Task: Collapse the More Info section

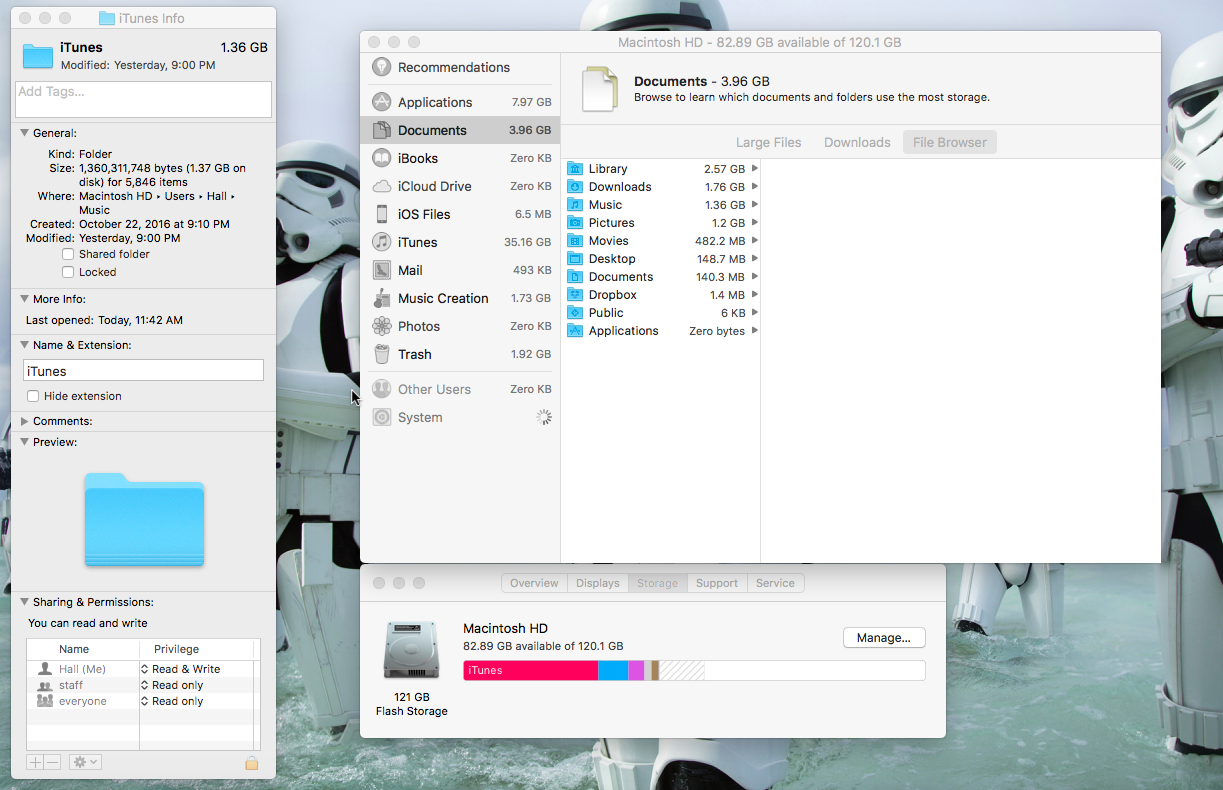Action: (24, 299)
